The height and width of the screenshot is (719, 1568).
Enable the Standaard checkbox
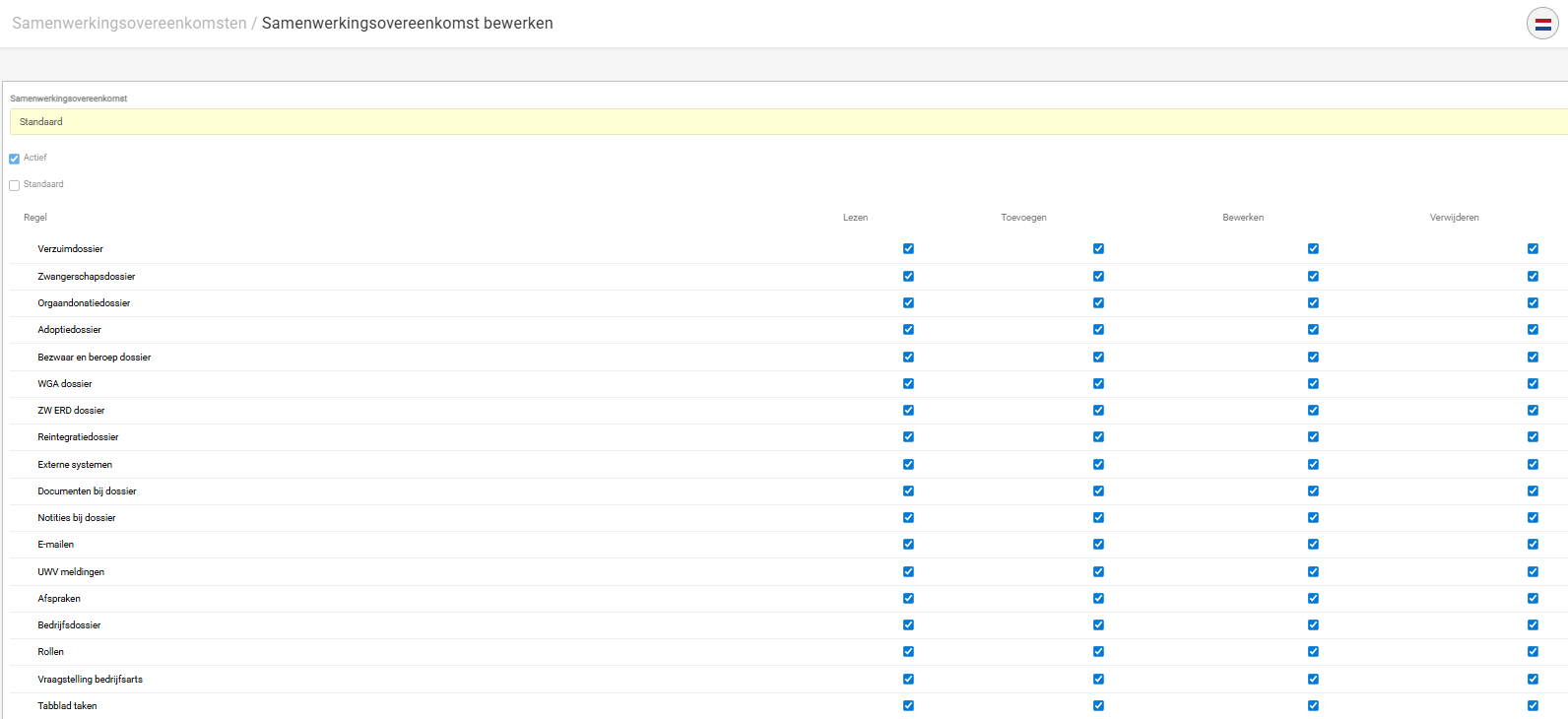pyautogui.click(x=15, y=185)
